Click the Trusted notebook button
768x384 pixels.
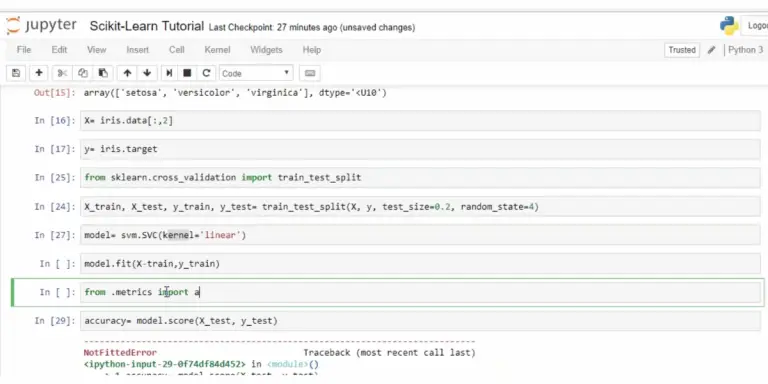(682, 50)
